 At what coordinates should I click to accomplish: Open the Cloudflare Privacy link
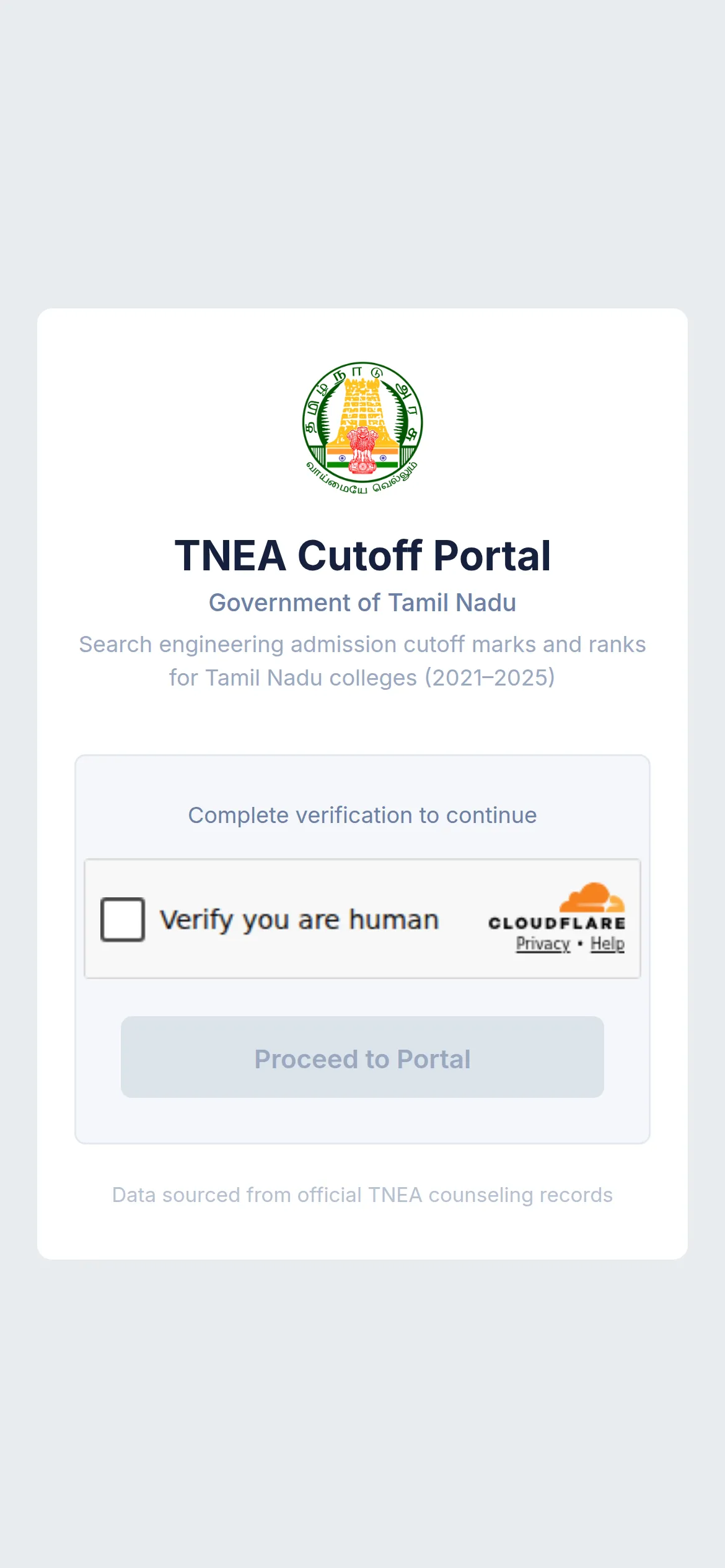(x=543, y=944)
